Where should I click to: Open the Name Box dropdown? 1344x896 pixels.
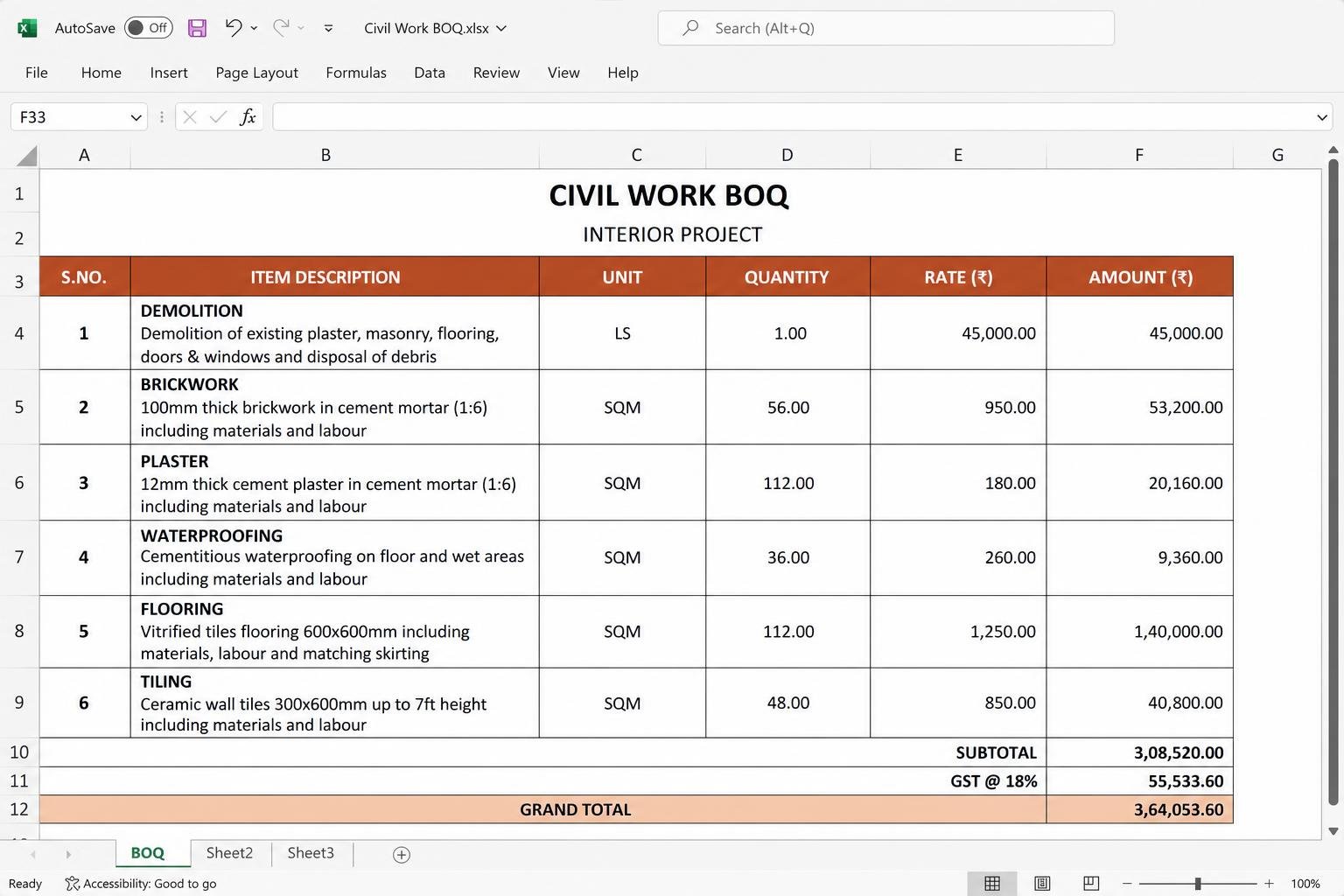pyautogui.click(x=136, y=117)
